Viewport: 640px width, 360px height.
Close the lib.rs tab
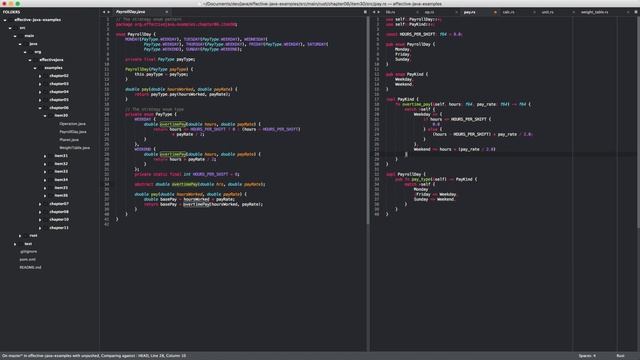[417, 12]
